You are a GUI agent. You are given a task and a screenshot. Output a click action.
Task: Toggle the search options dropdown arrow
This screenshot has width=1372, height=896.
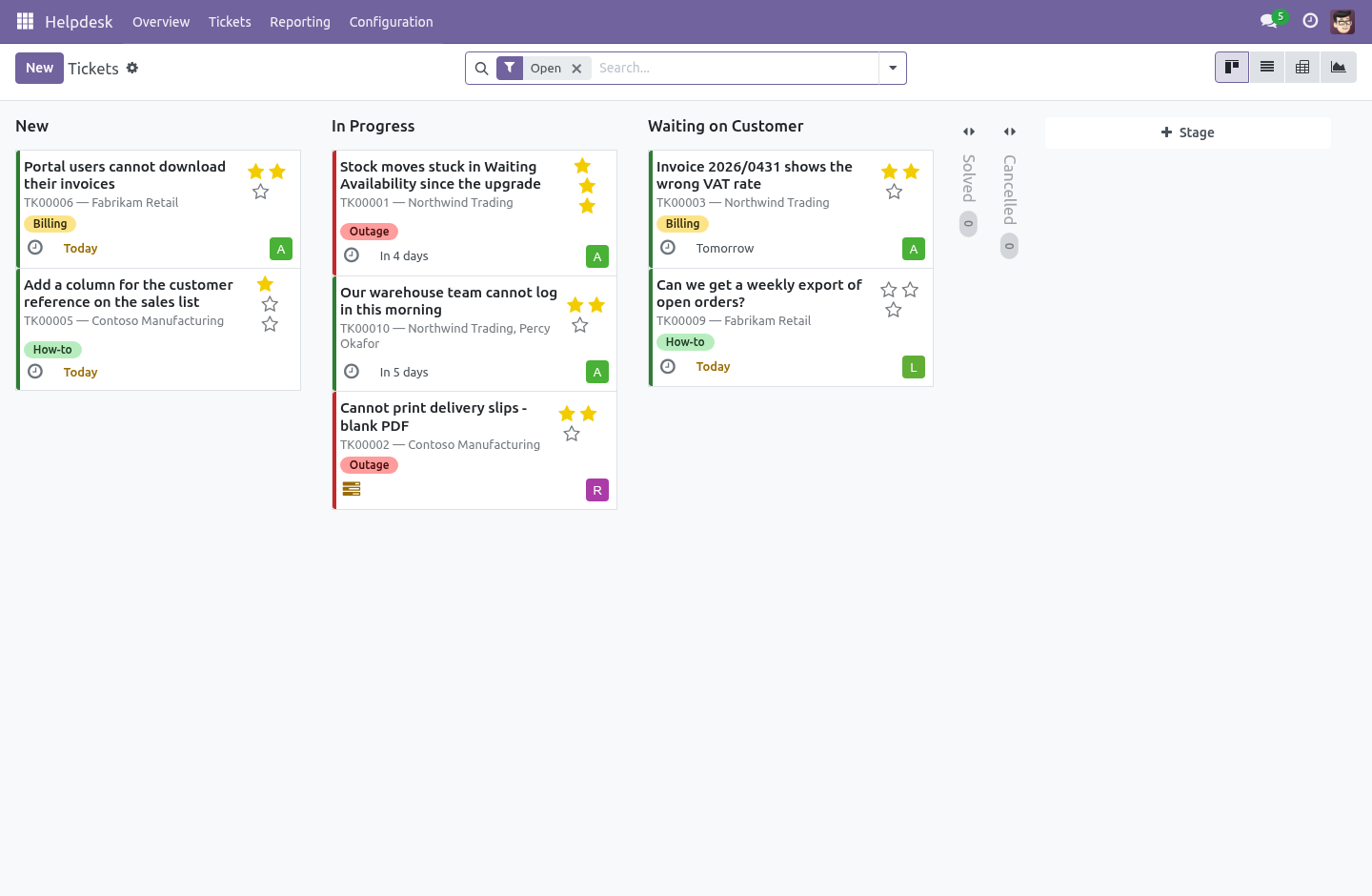click(893, 68)
